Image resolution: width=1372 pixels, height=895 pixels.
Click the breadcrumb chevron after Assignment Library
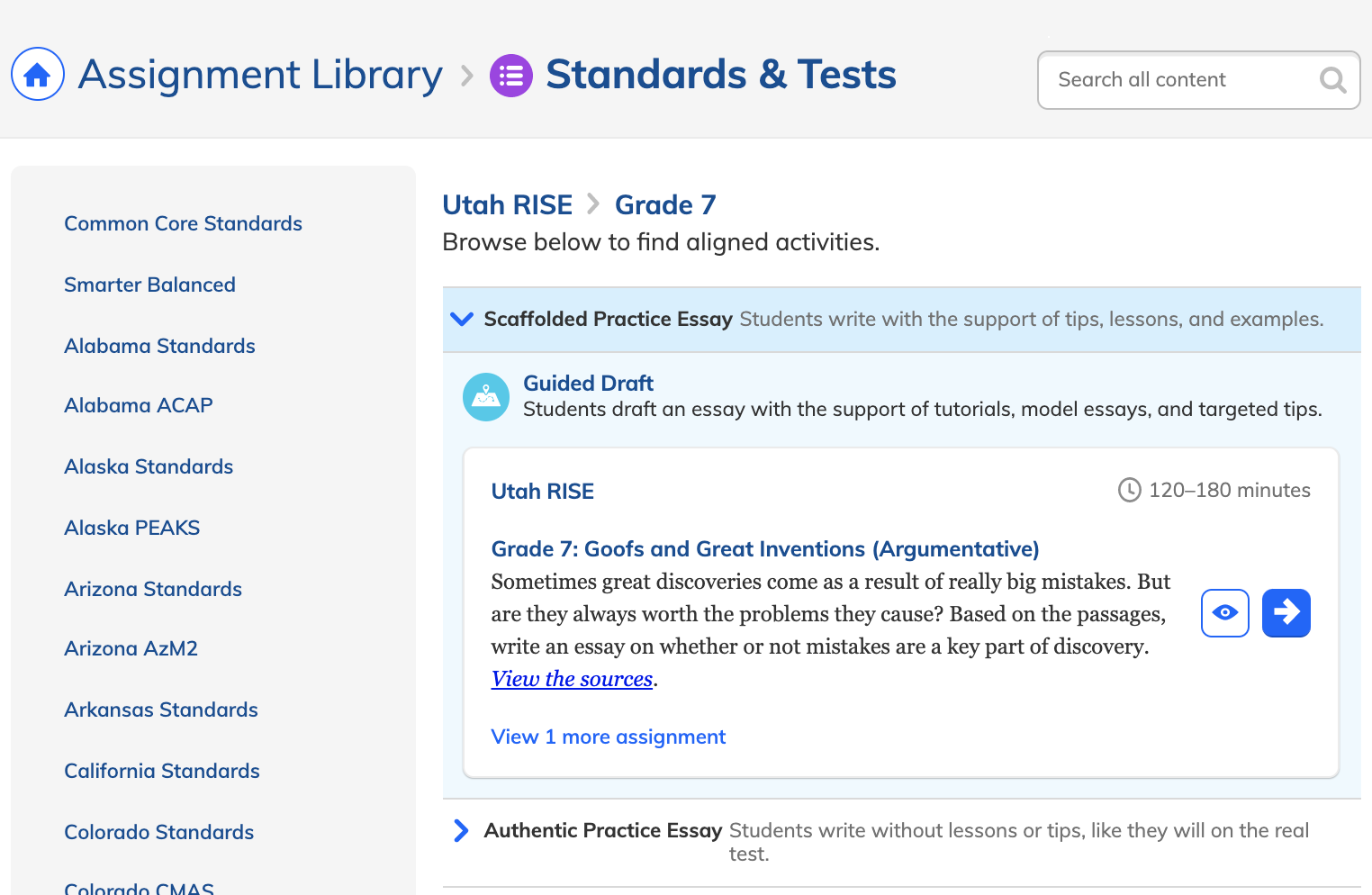coord(467,76)
